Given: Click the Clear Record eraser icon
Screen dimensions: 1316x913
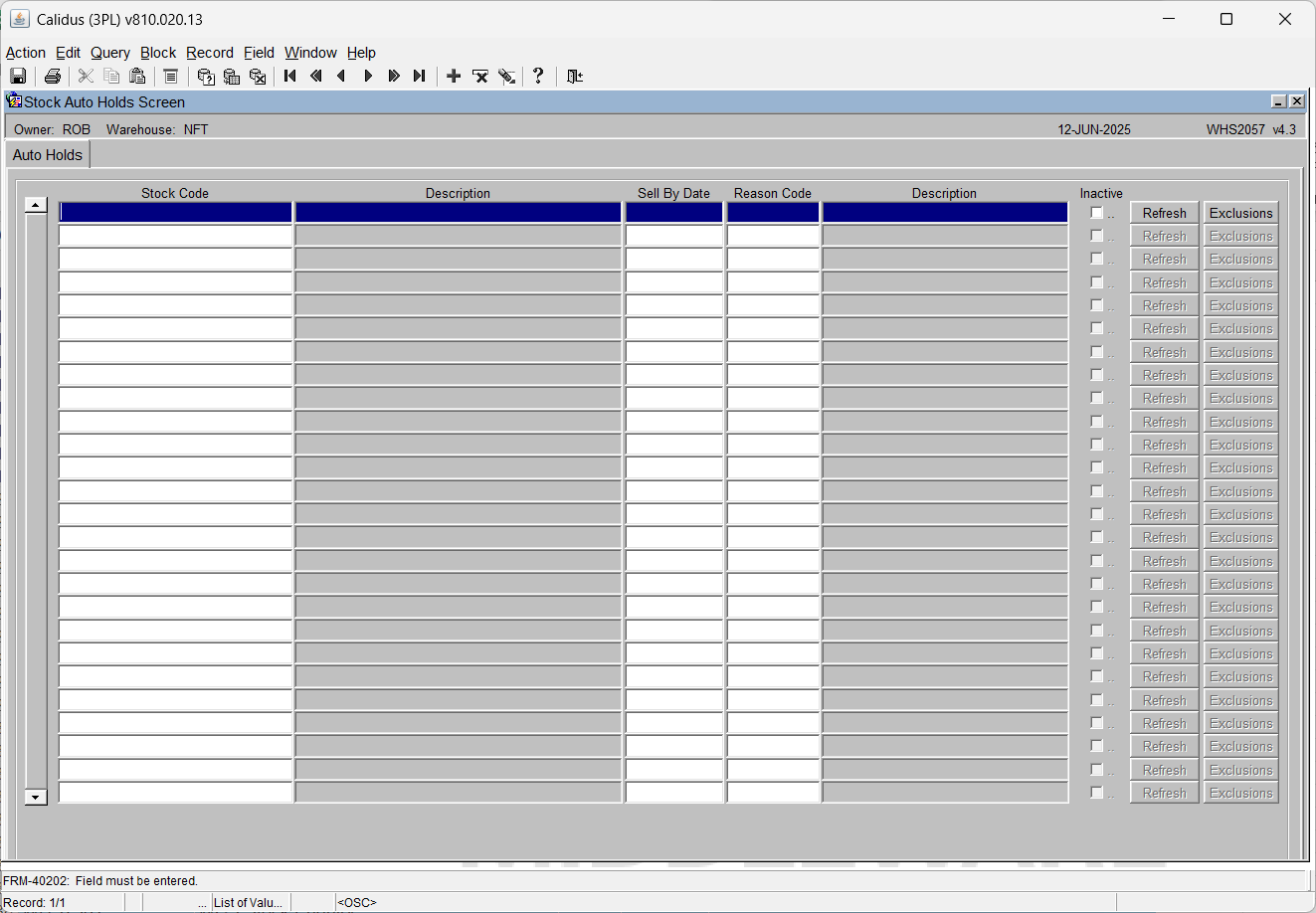Looking at the screenshot, I should tap(506, 76).
